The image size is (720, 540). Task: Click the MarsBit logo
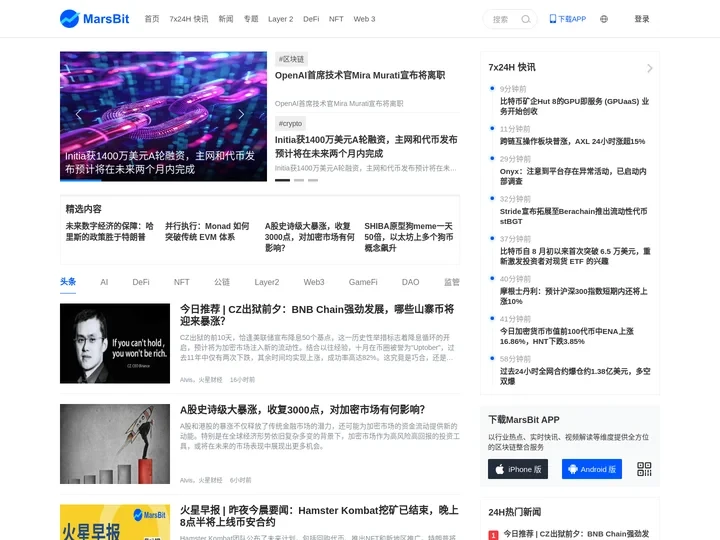click(x=95, y=19)
